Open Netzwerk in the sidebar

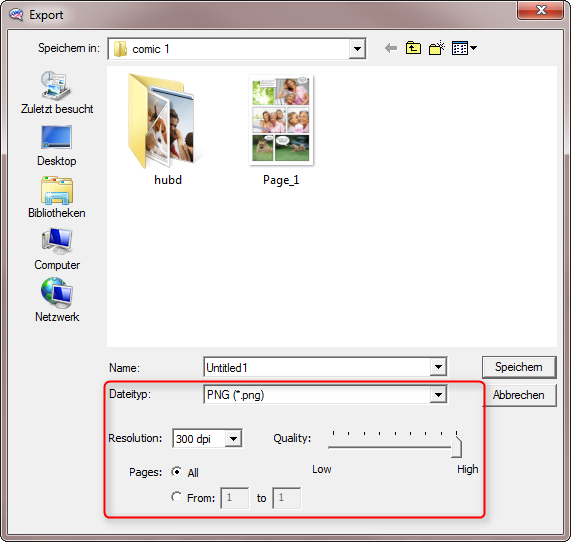pos(57,300)
